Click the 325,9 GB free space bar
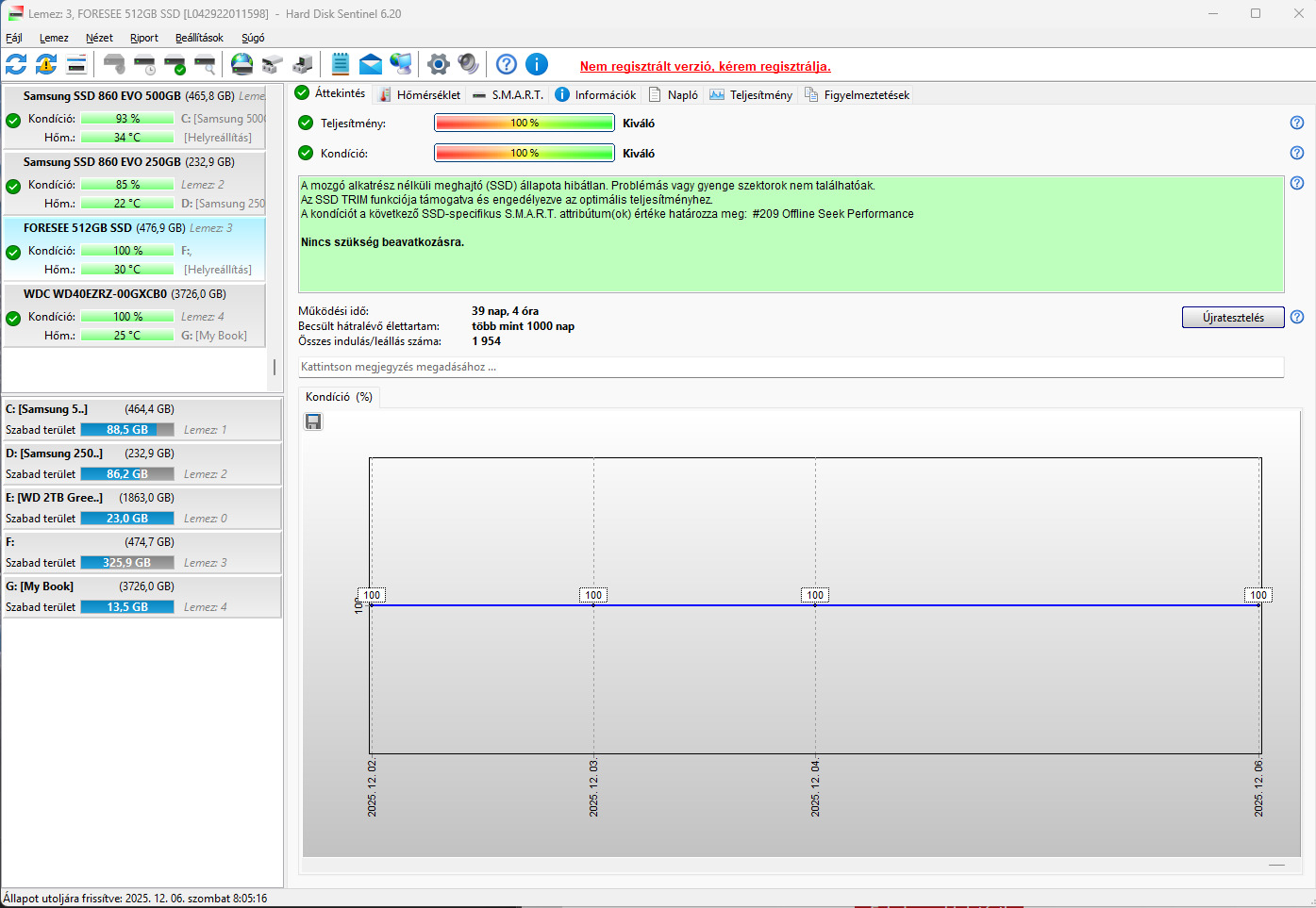Image resolution: width=1316 pixels, height=908 pixels. 127,563
